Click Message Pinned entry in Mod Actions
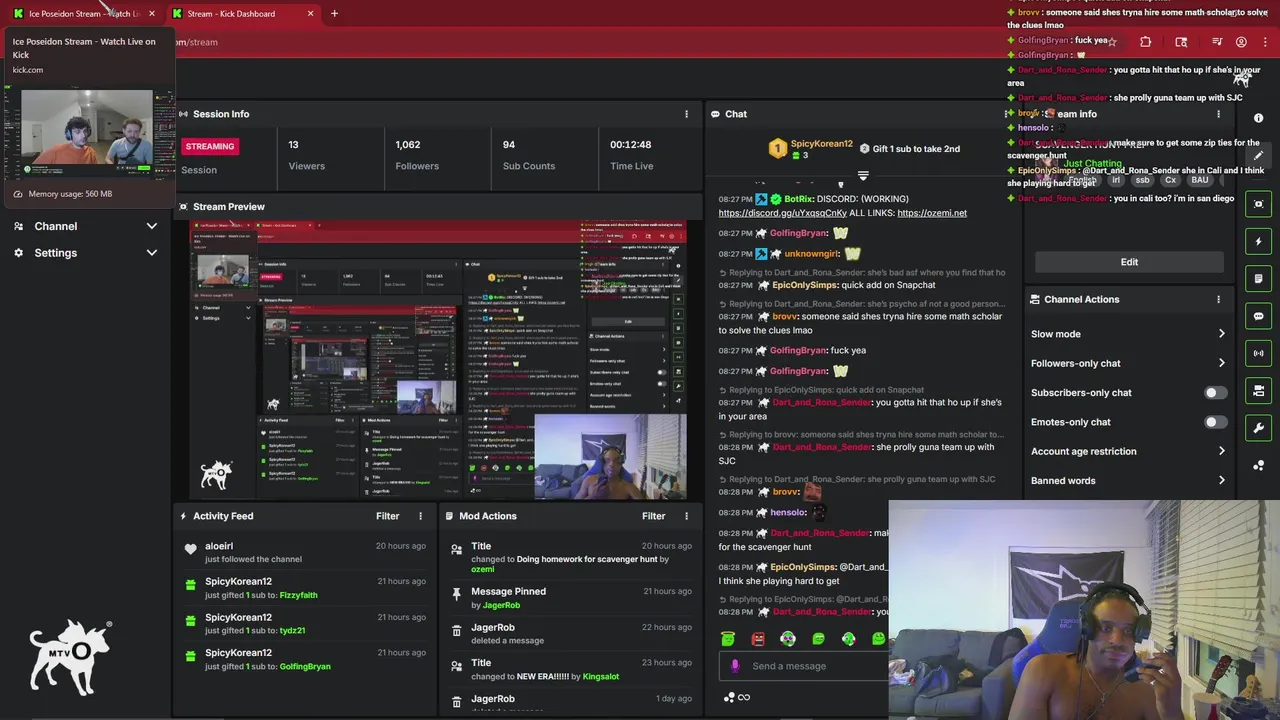The image size is (1280, 720). click(572, 598)
